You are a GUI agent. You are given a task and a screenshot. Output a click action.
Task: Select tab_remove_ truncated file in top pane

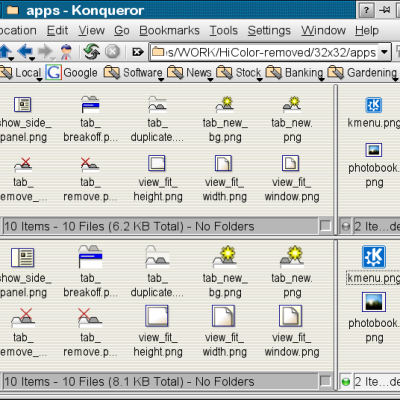point(23,164)
